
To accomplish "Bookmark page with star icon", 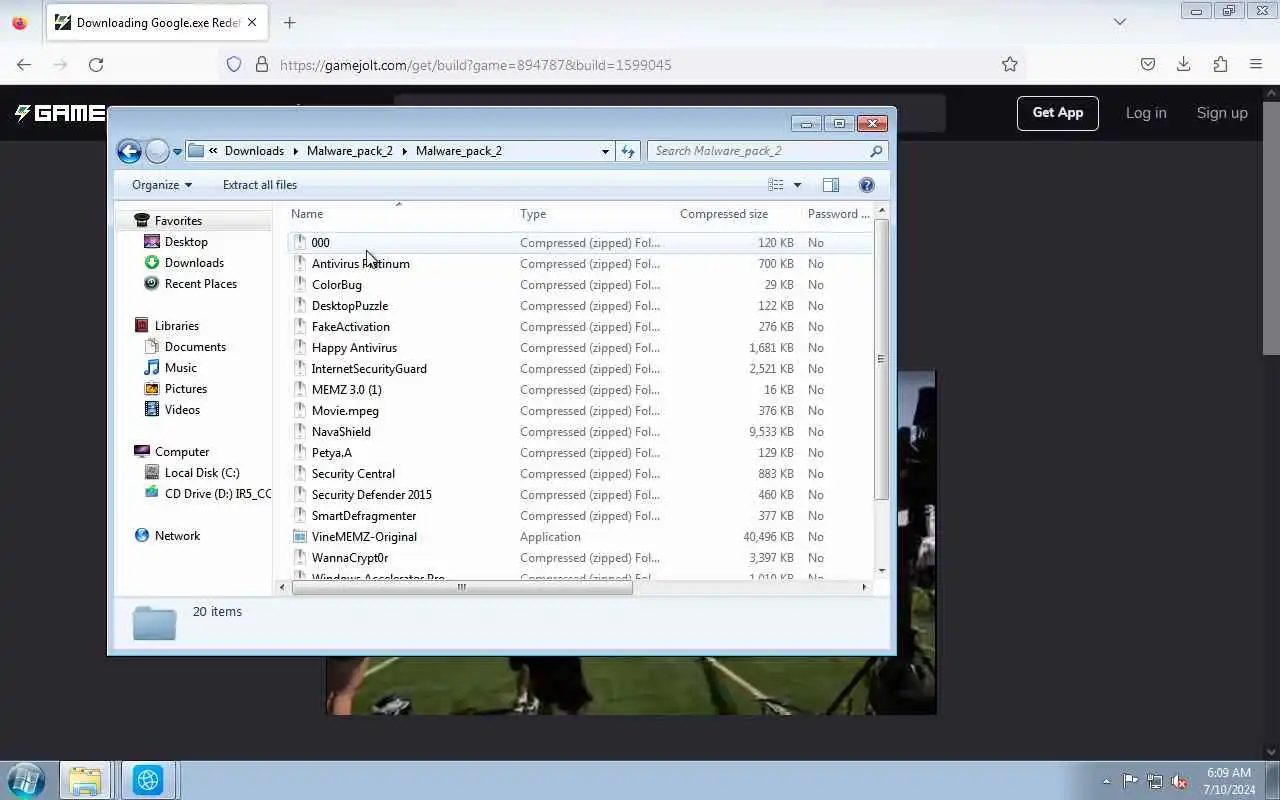I will coord(1010,65).
